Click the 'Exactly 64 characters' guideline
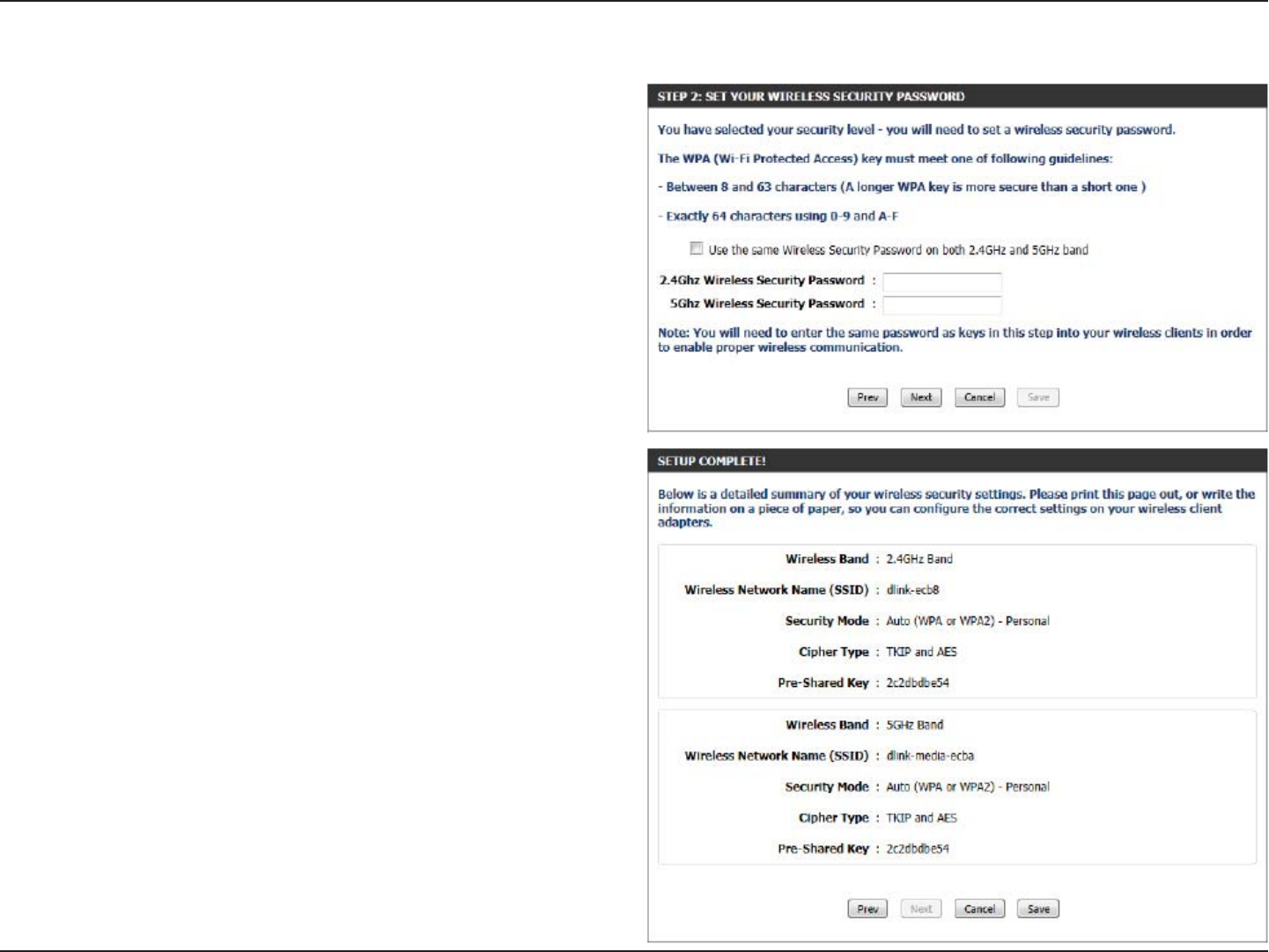1269x952 pixels. pos(778,217)
